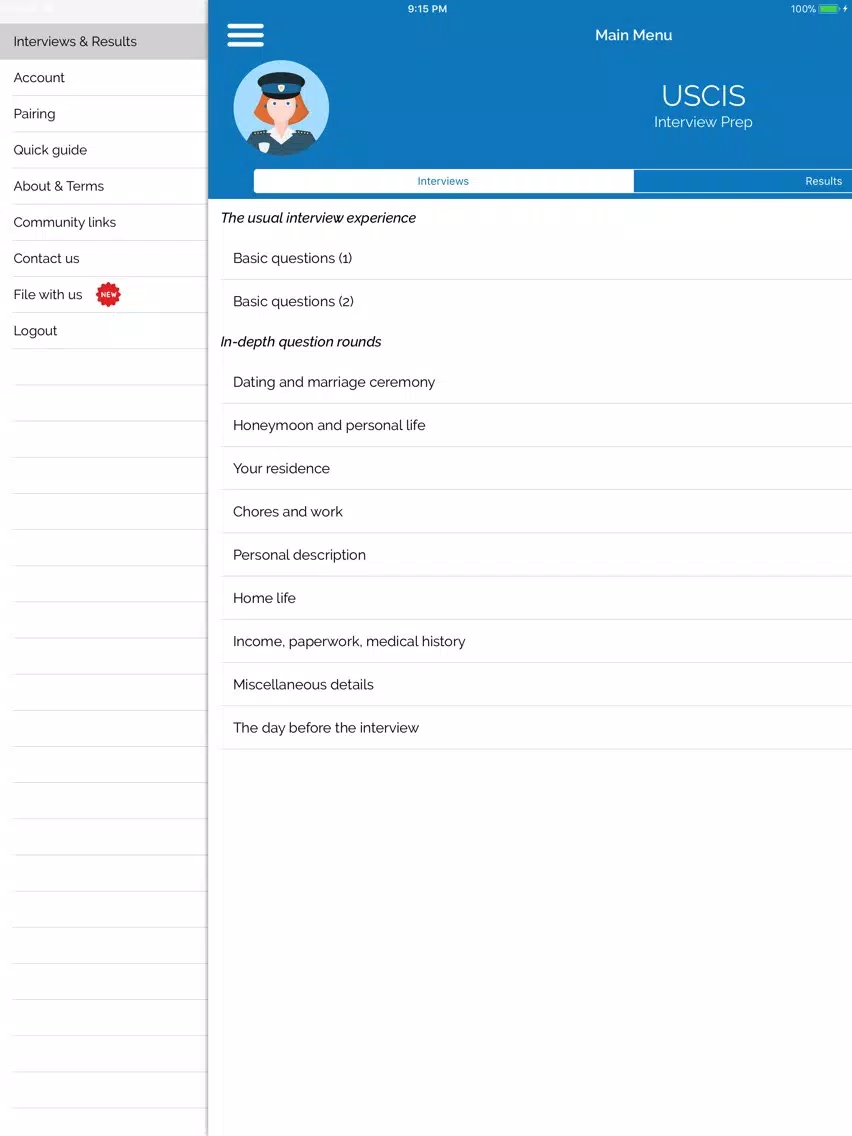
Task: Open Home life round
Action: click(536, 598)
